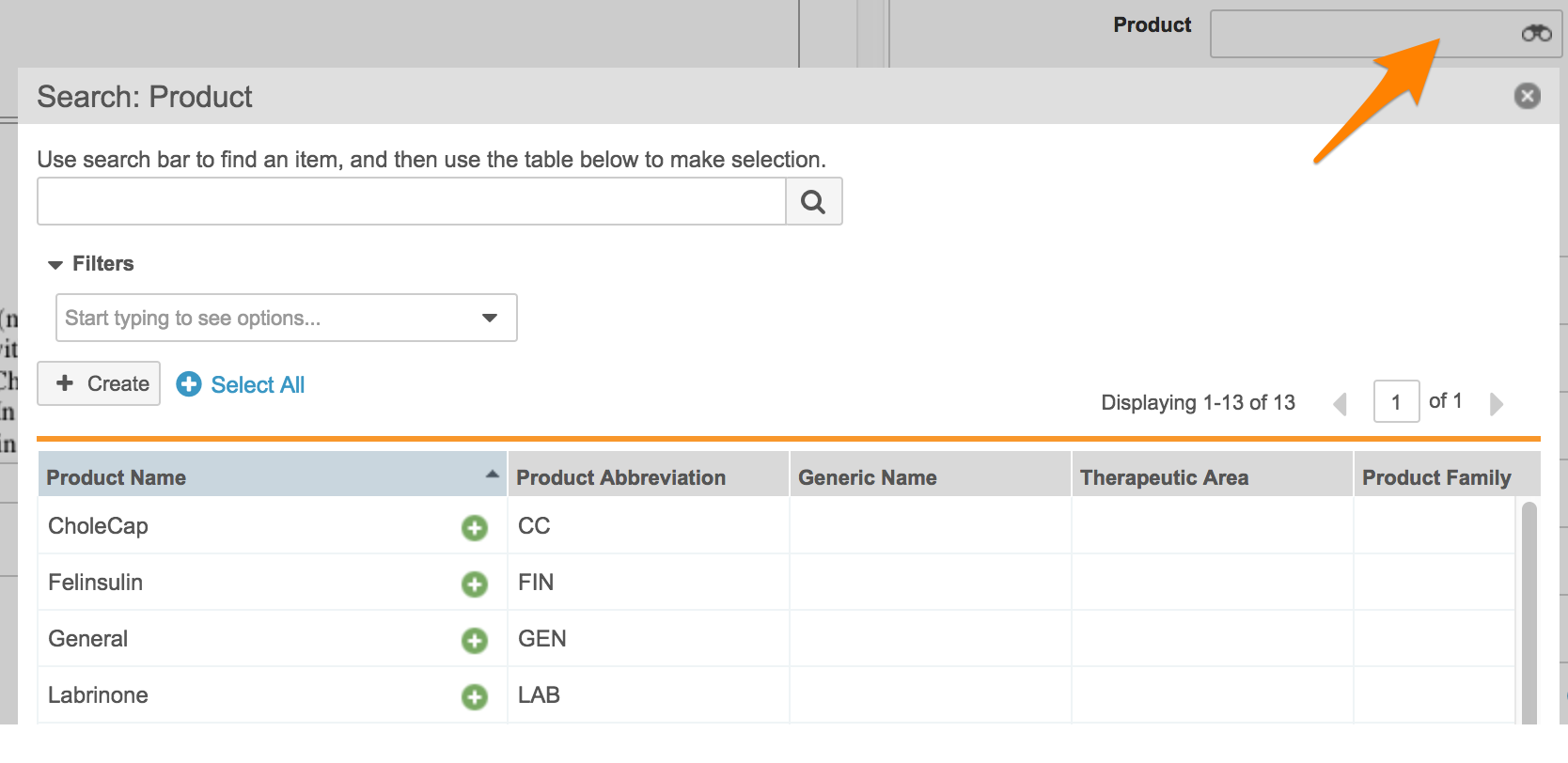Go to the next results page
The width and height of the screenshot is (1568, 763).
(1497, 404)
